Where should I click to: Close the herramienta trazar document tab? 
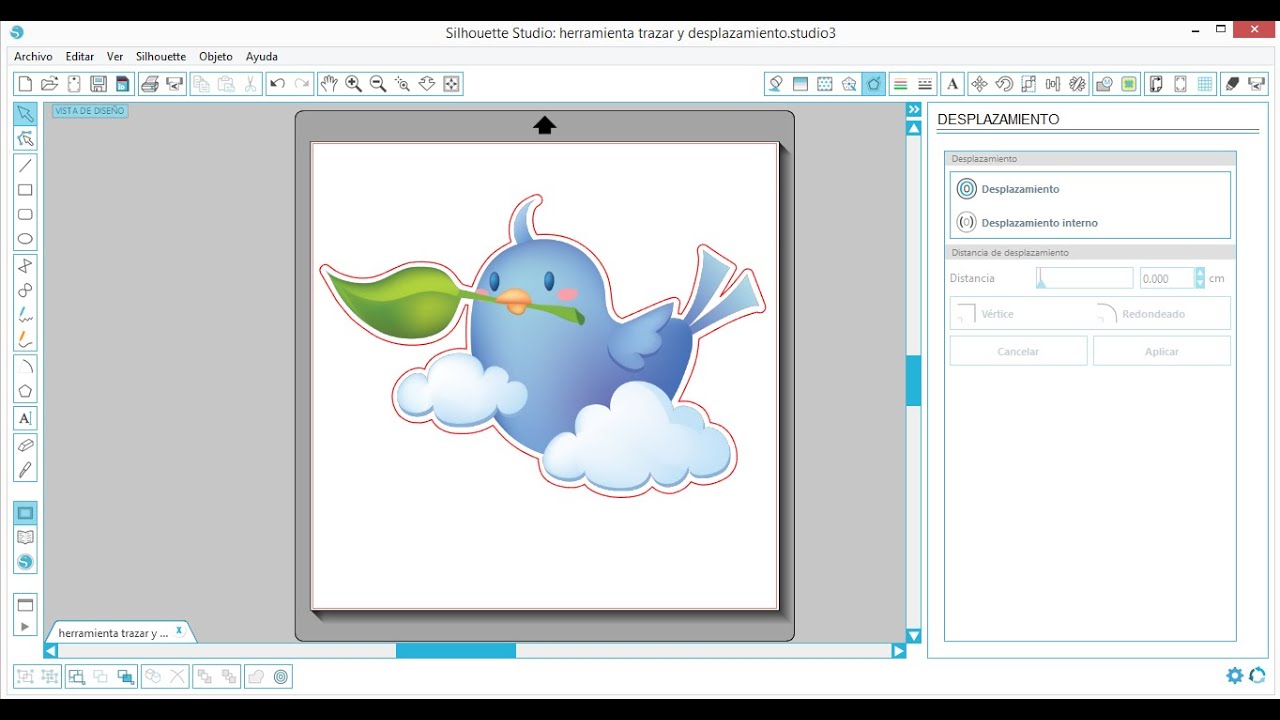(179, 630)
